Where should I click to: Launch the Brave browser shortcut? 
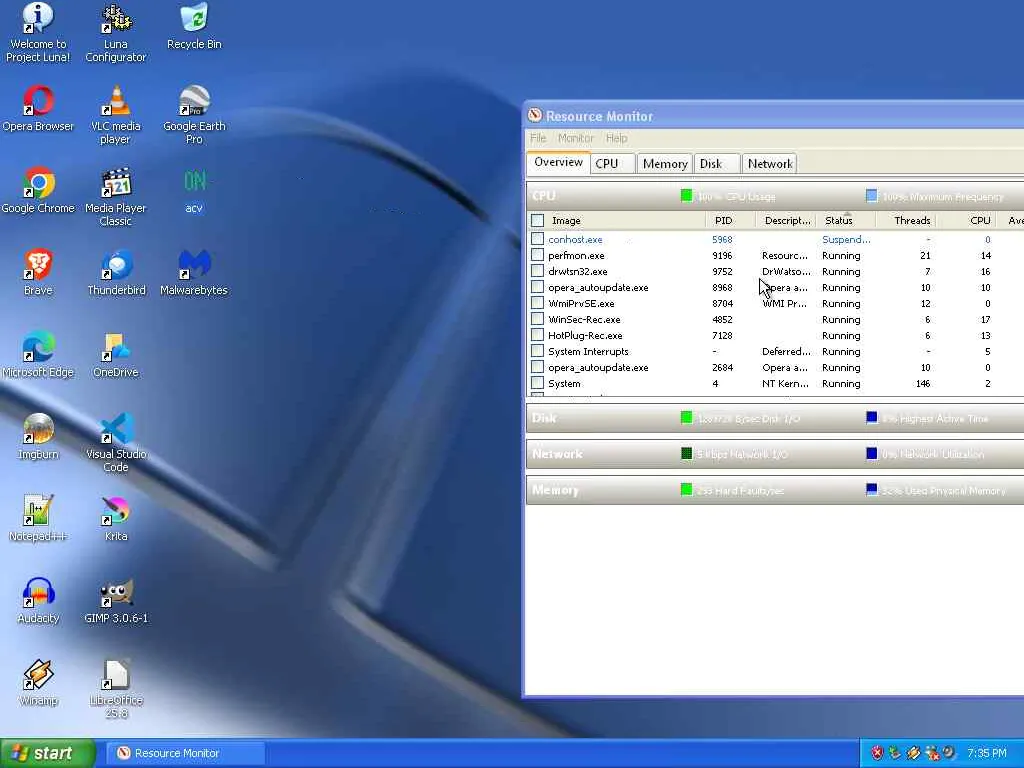pyautogui.click(x=38, y=273)
